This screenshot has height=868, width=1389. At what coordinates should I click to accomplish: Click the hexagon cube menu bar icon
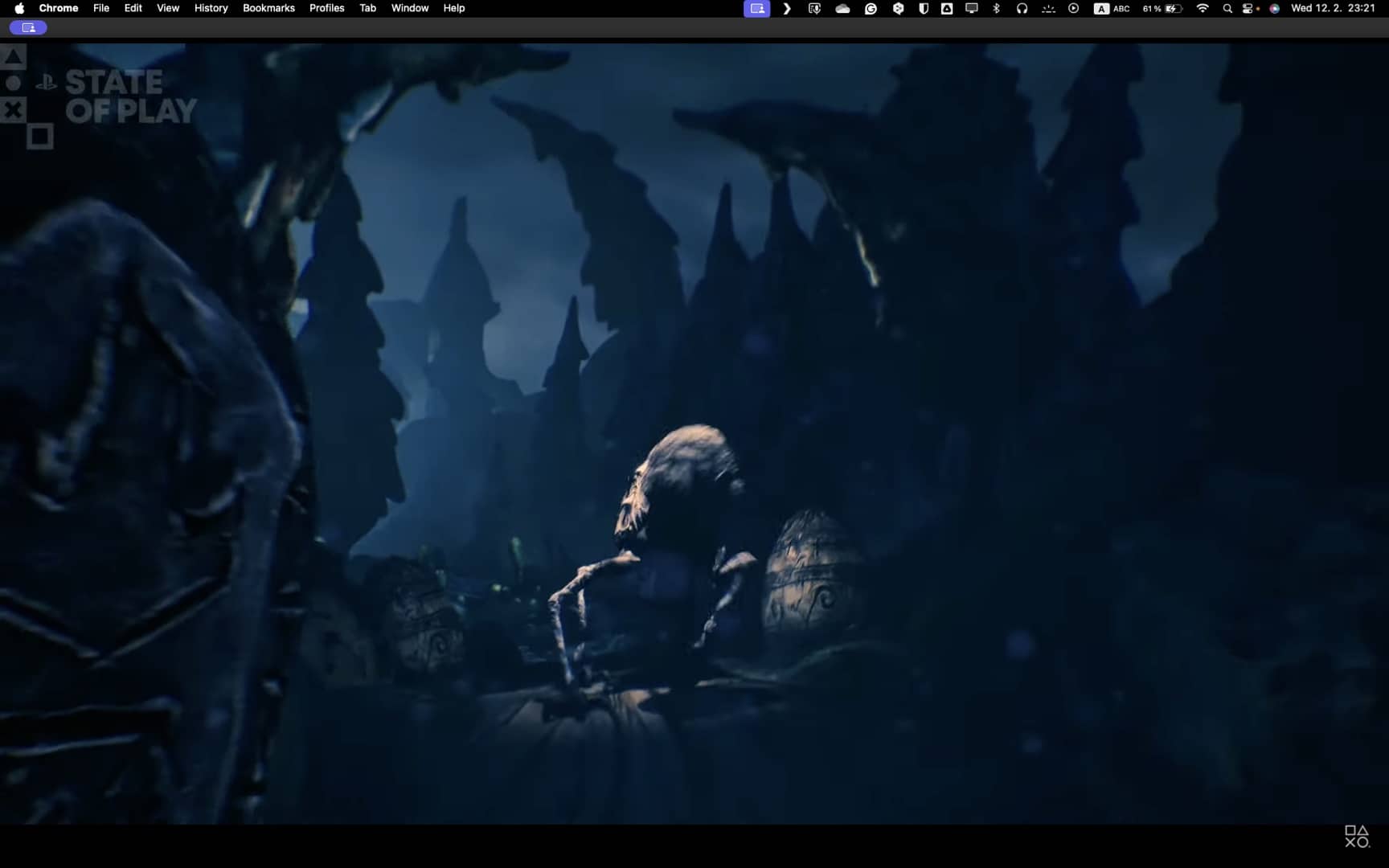pos(898,8)
